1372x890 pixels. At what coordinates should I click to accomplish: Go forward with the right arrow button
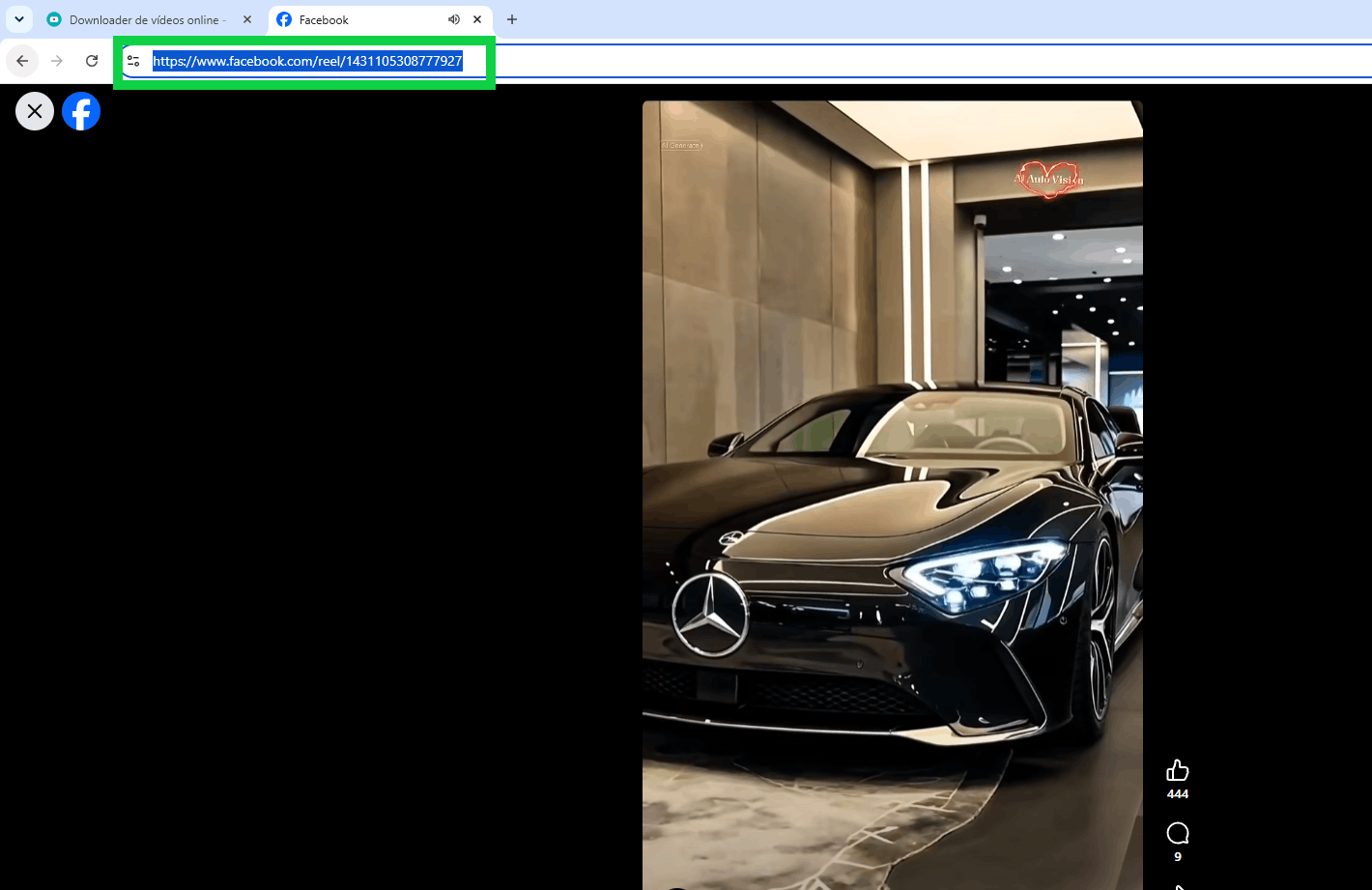click(x=57, y=61)
